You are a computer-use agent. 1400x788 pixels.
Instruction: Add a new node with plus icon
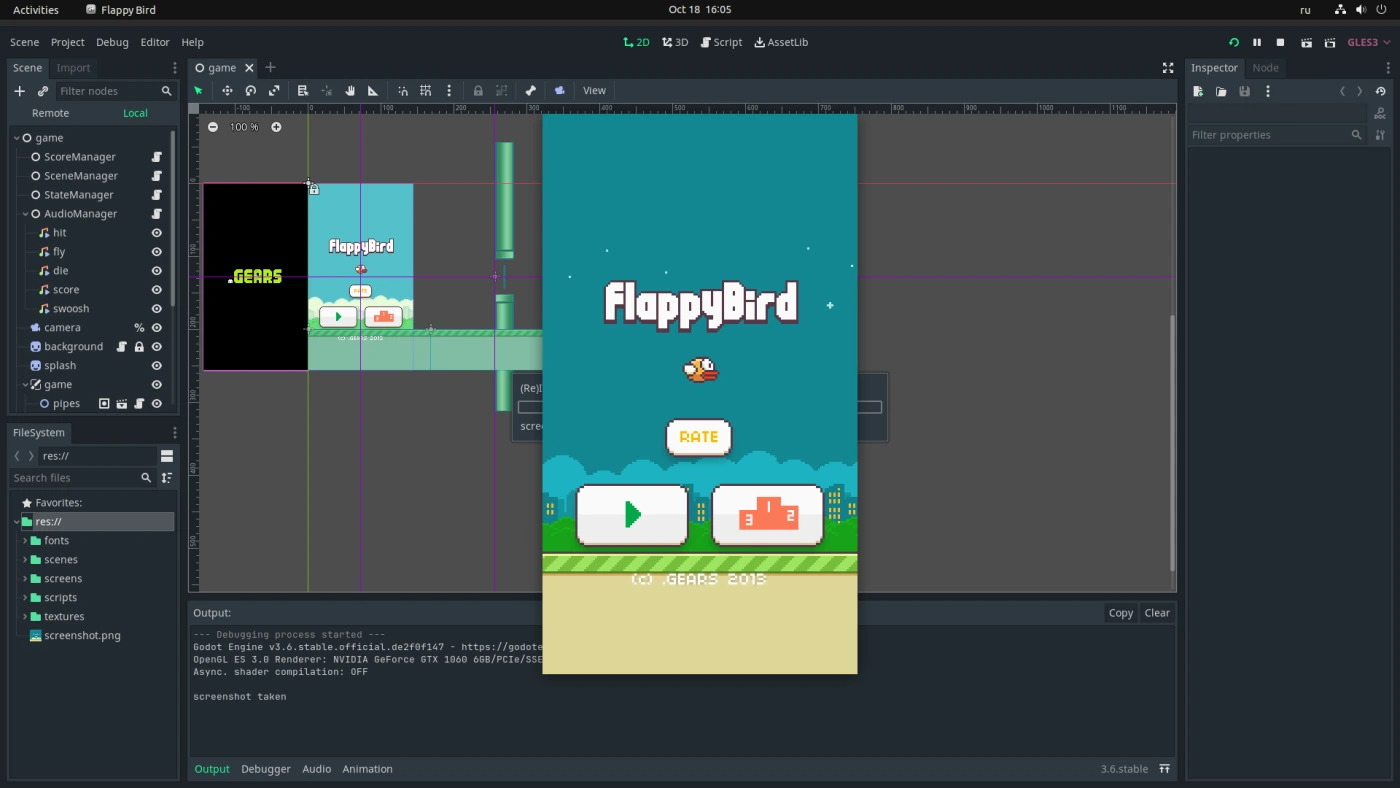[19, 91]
